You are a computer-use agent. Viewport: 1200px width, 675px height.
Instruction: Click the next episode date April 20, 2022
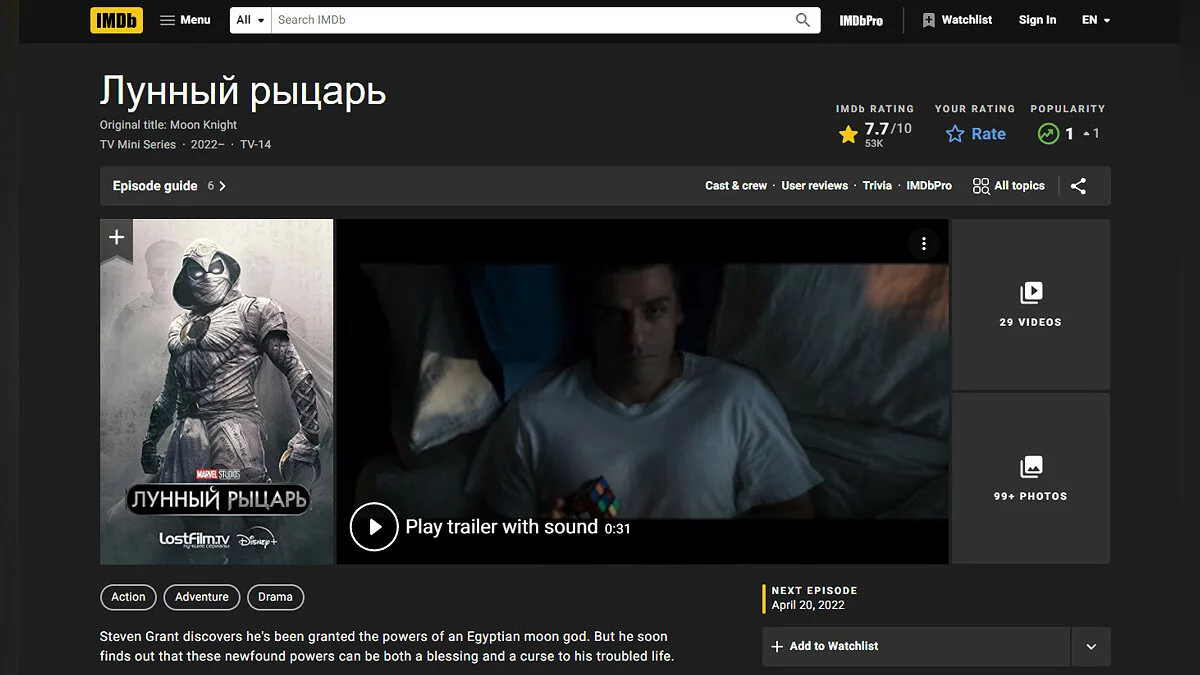tap(808, 605)
